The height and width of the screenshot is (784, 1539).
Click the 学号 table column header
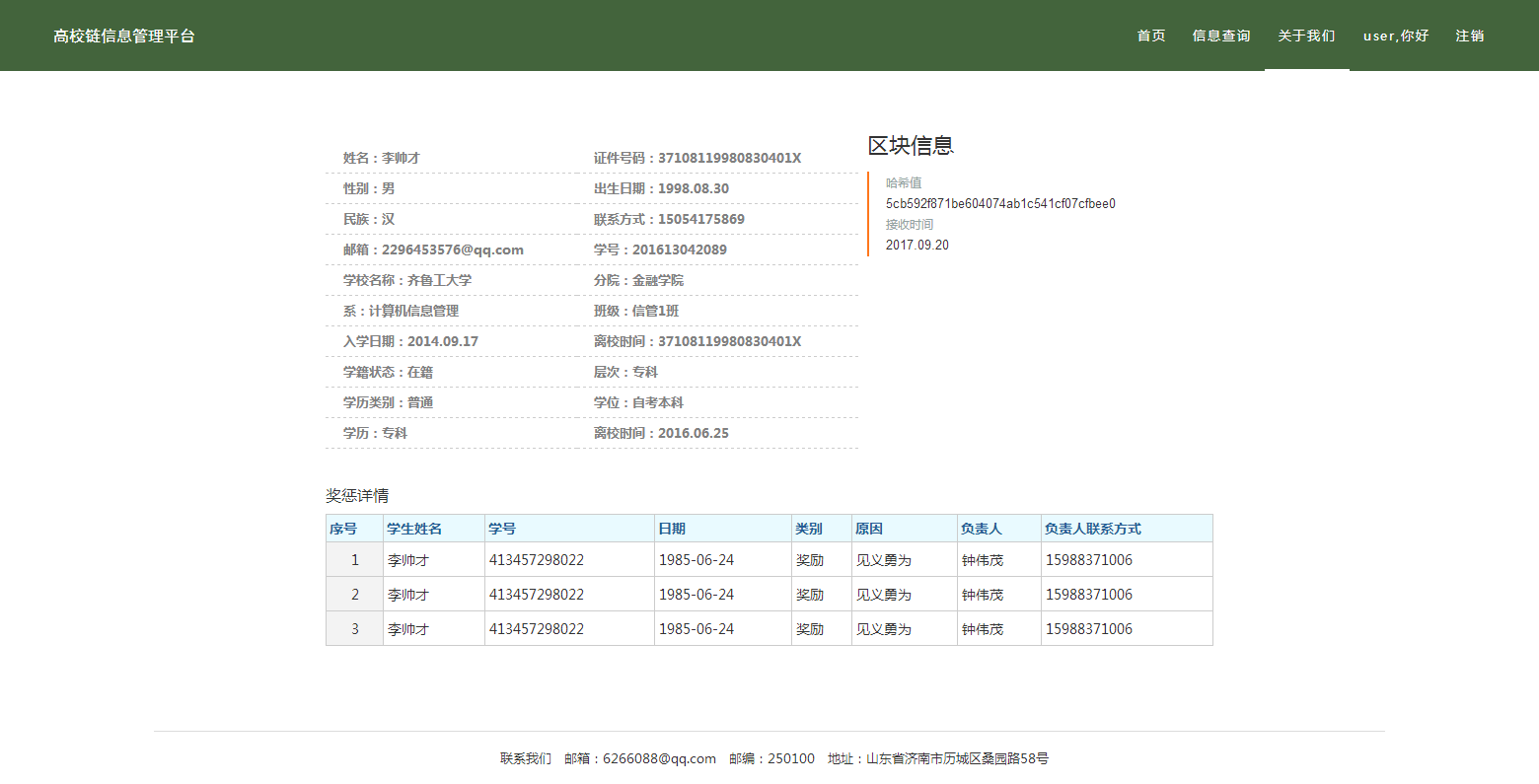[x=502, y=529]
